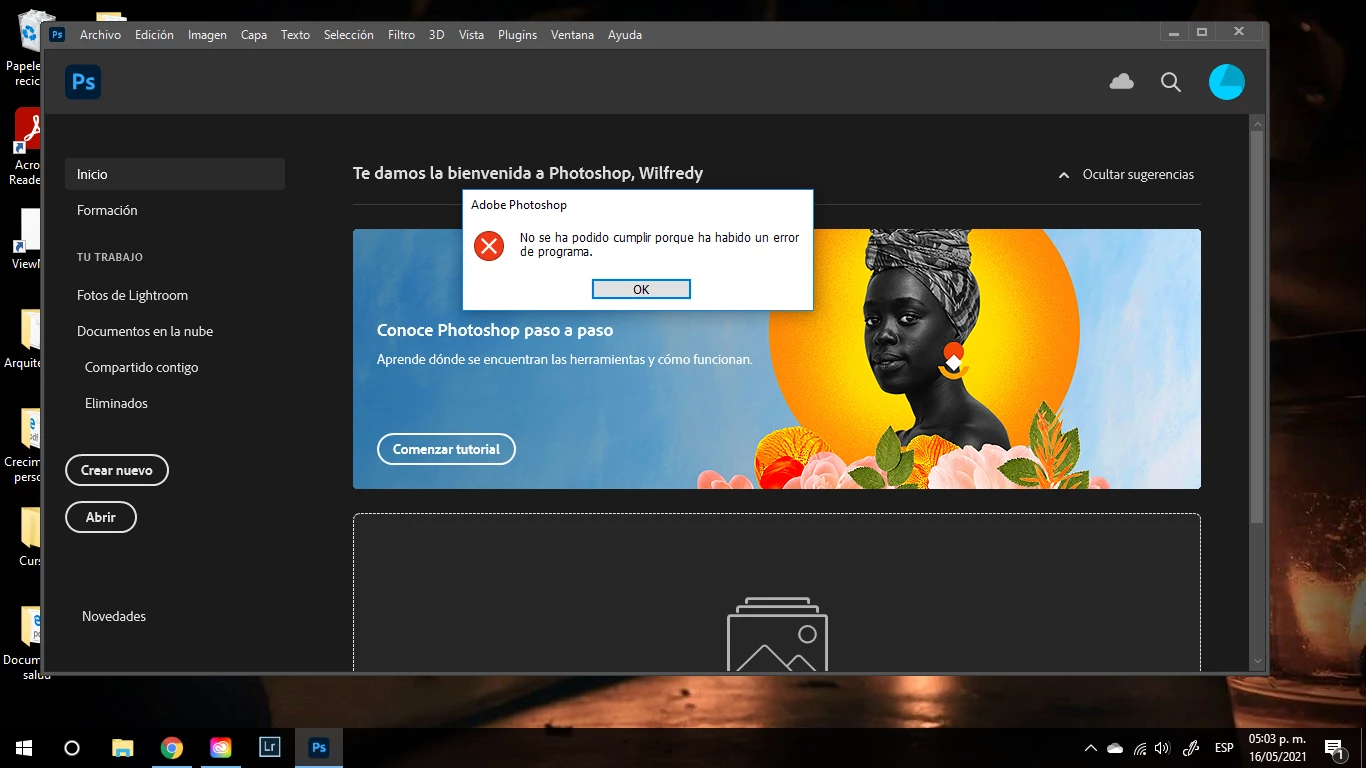This screenshot has height=768, width=1366.
Task: Click the image placeholder icon in drop area
Action: (777, 634)
